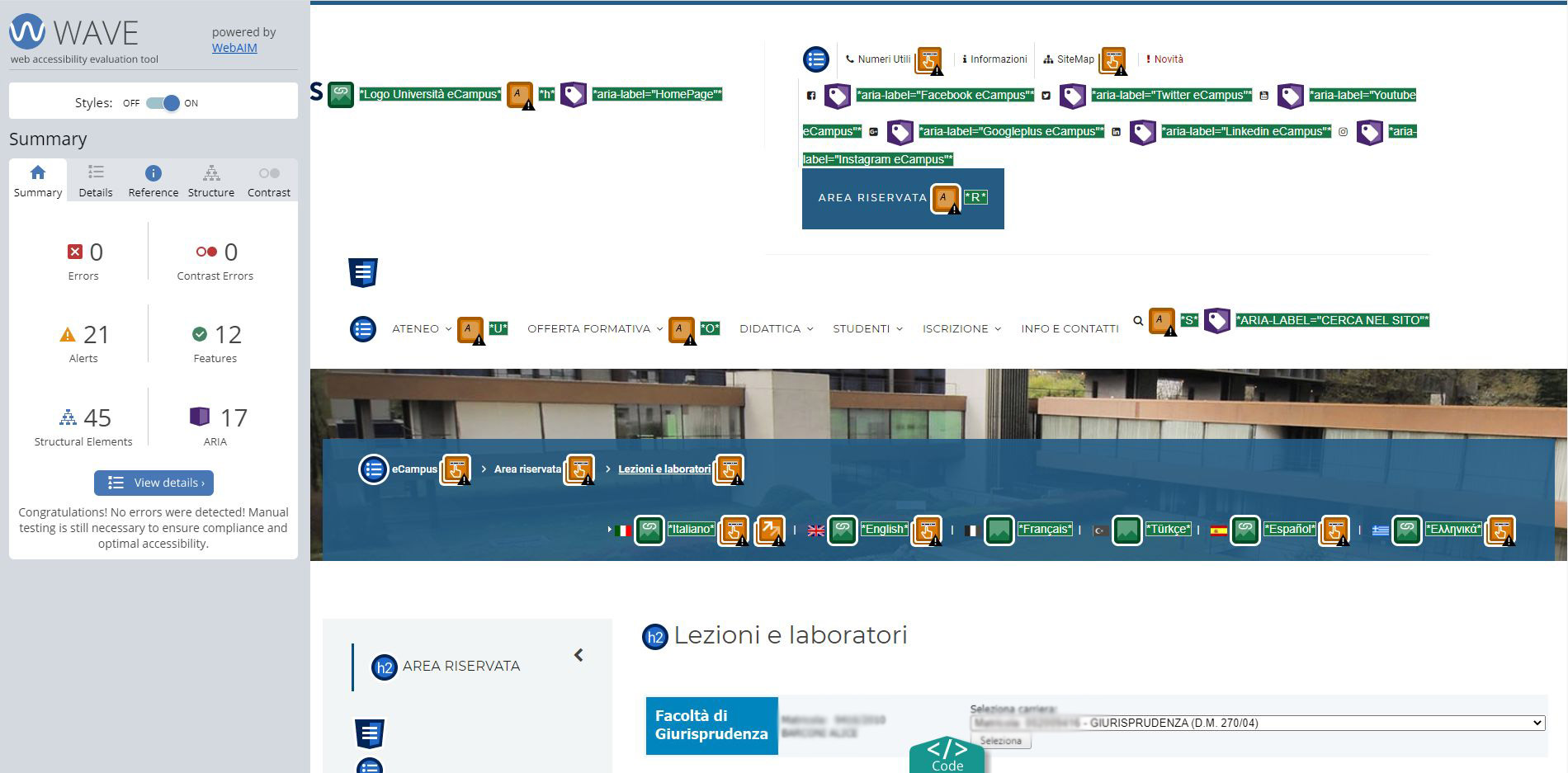This screenshot has width=1568, height=773.
Task: Open the Structure tab
Action: [x=211, y=181]
